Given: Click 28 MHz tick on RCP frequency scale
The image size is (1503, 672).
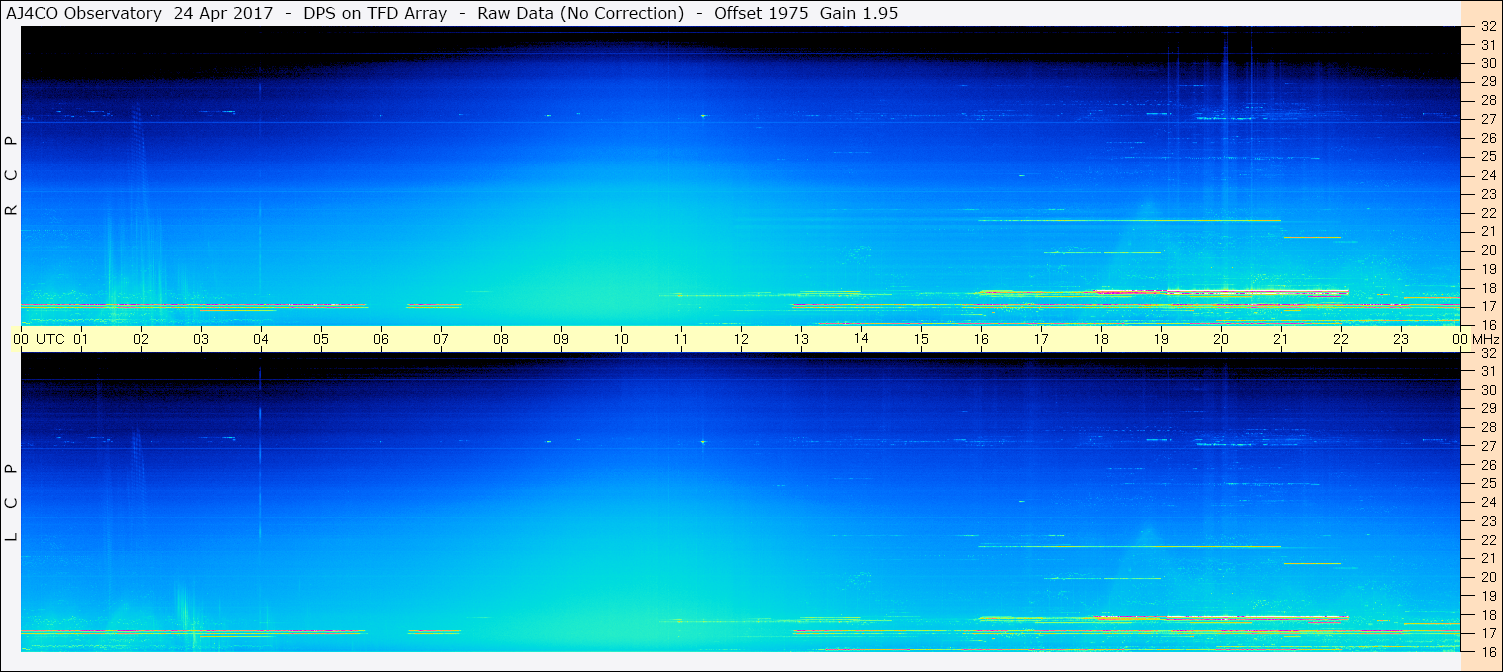Looking at the screenshot, I should 1488,101.
